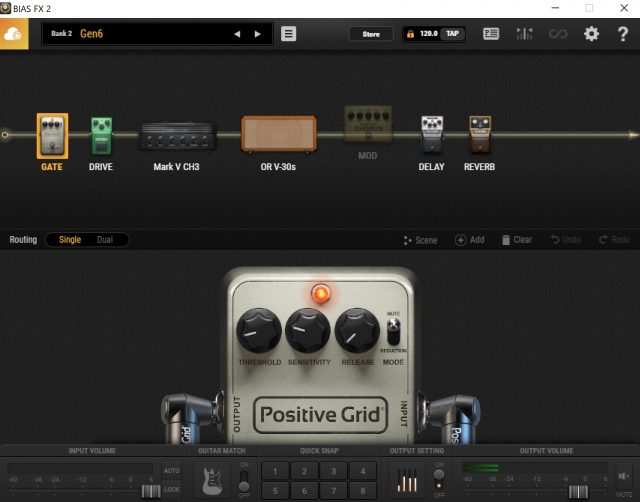640x502 pixels.
Task: Switch routing to Dual
Action: (x=104, y=240)
